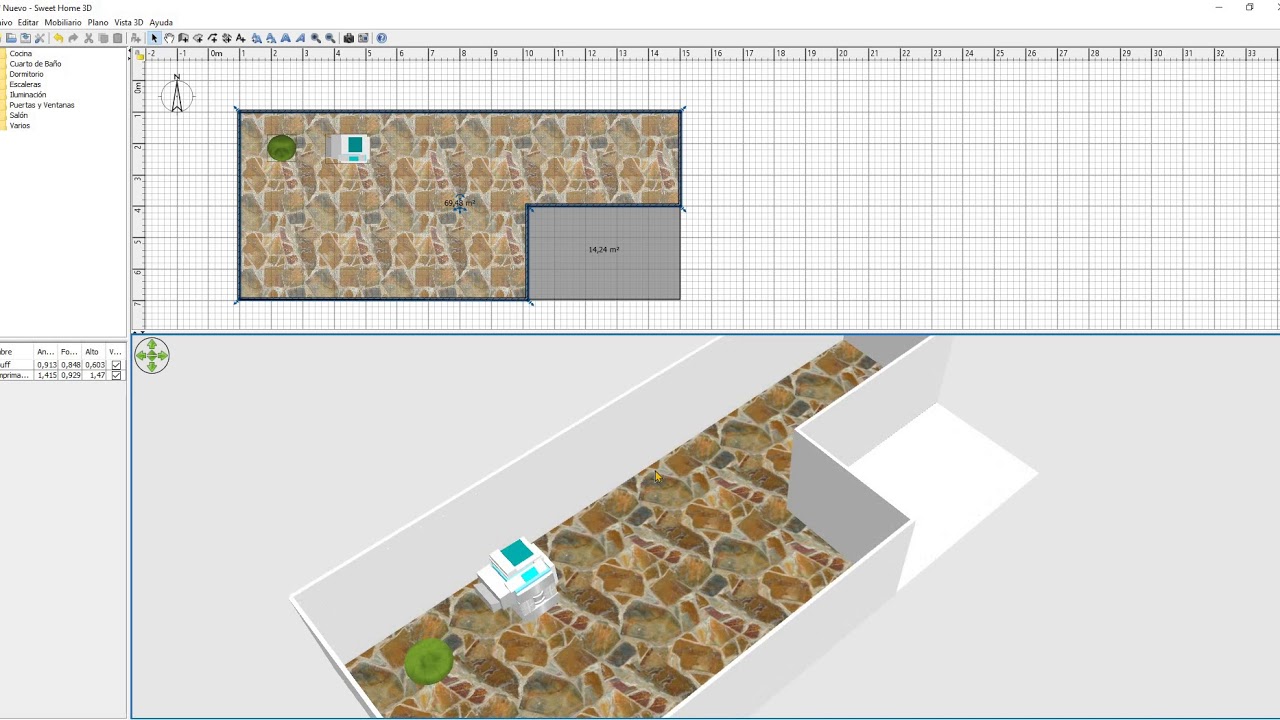The image size is (1280, 720).
Task: Cut the selected item
Action: (88, 38)
